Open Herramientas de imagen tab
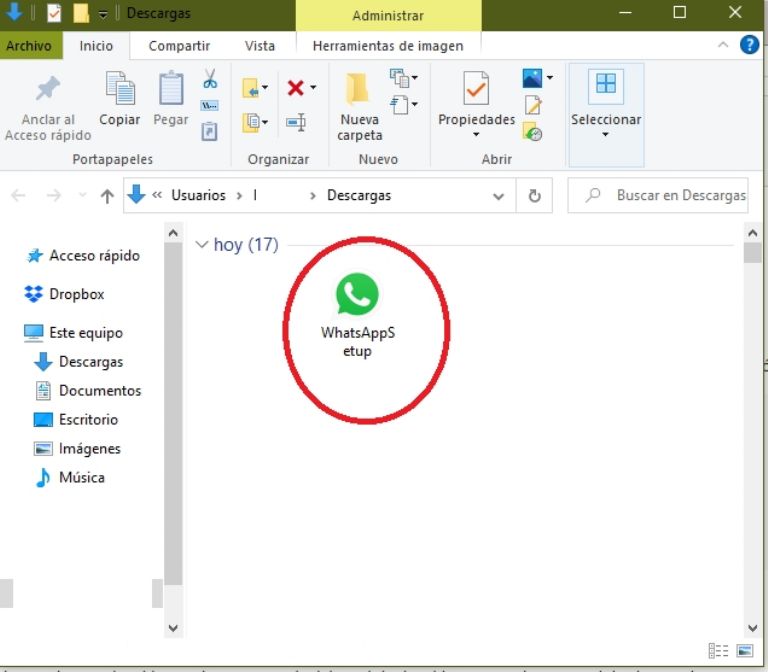This screenshot has height=672, width=768. 388,46
